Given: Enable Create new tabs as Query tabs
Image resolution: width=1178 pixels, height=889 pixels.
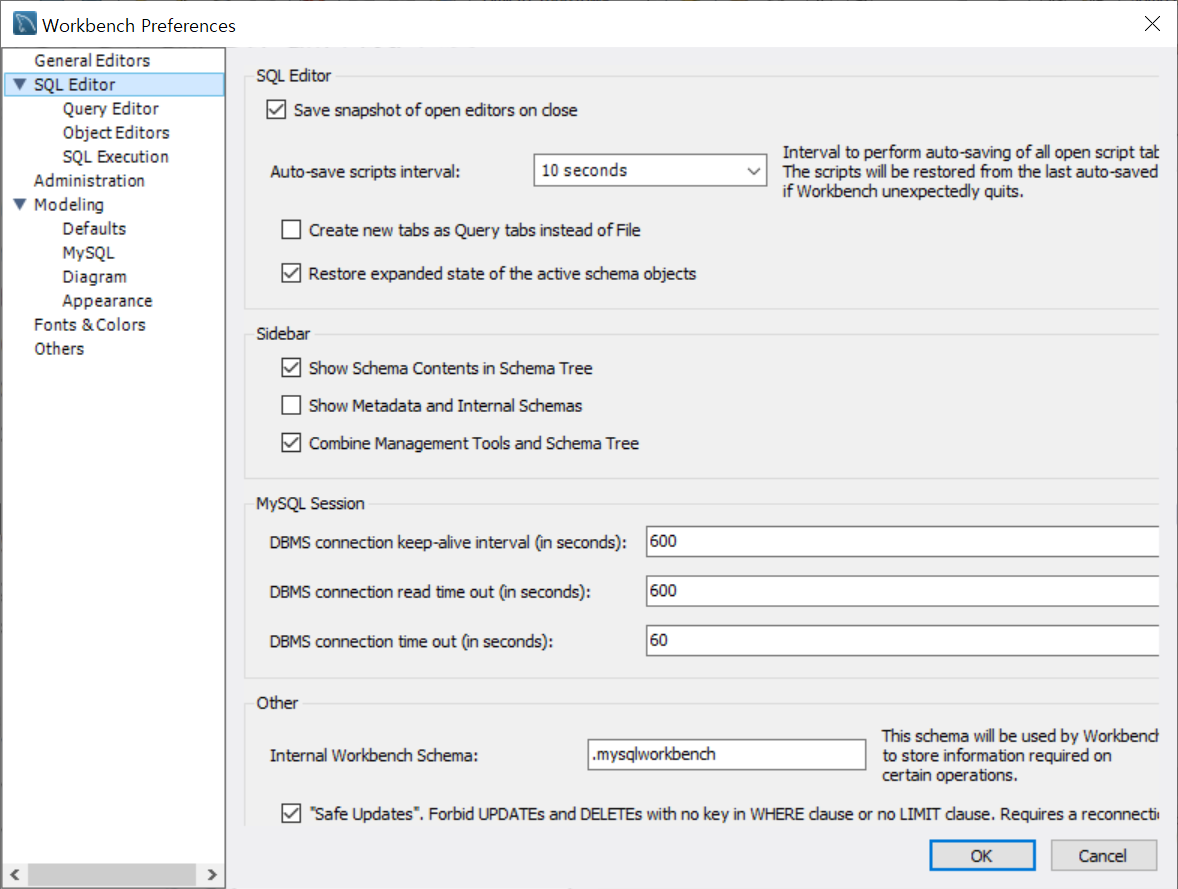Looking at the screenshot, I should point(291,229).
